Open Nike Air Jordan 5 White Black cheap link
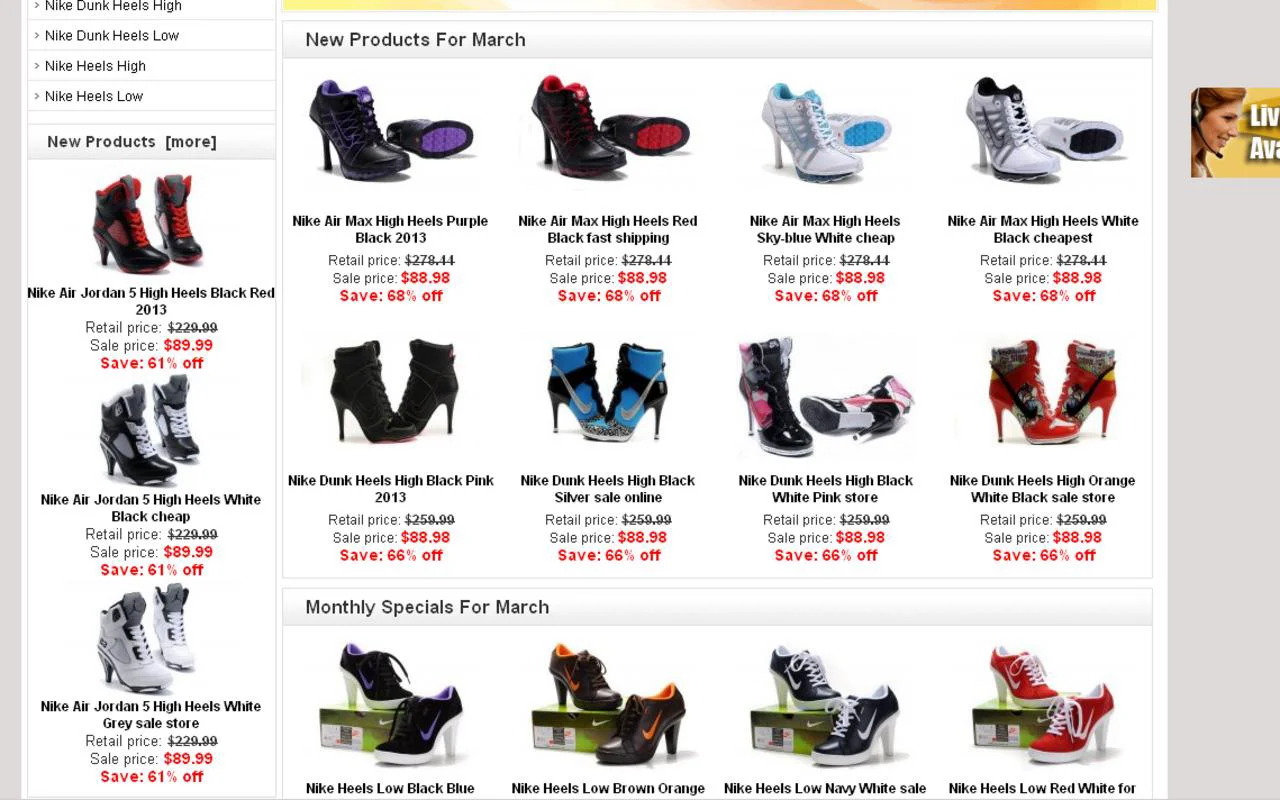The image size is (1280, 800). coord(151,508)
